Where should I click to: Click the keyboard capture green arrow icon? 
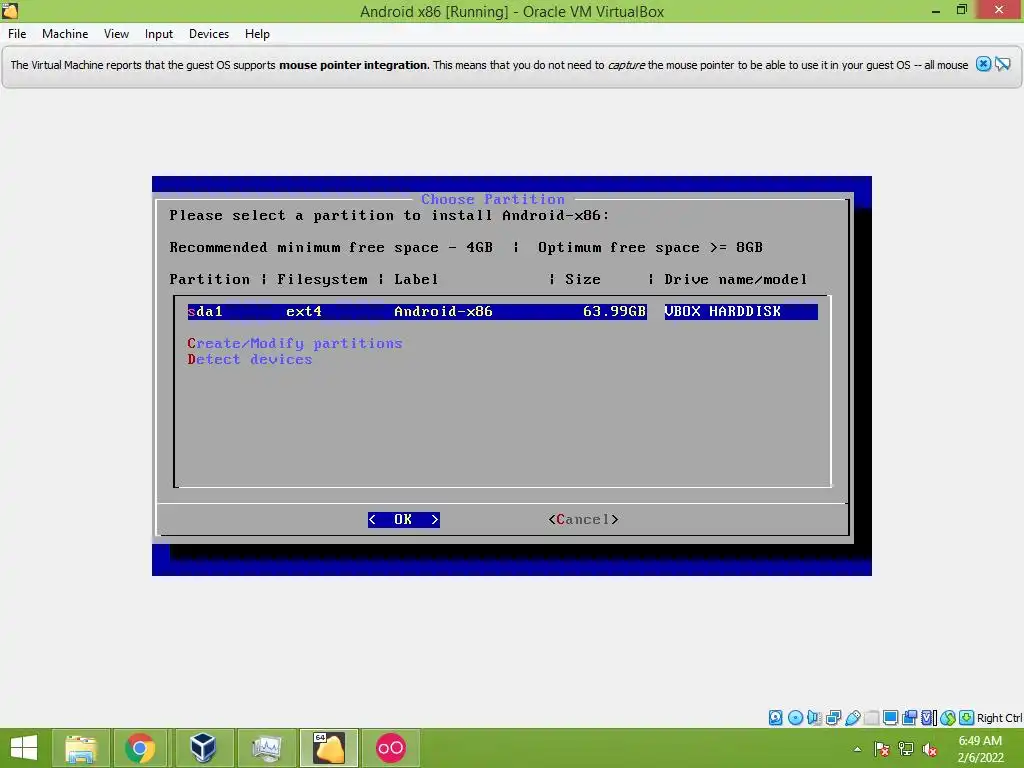click(967, 718)
